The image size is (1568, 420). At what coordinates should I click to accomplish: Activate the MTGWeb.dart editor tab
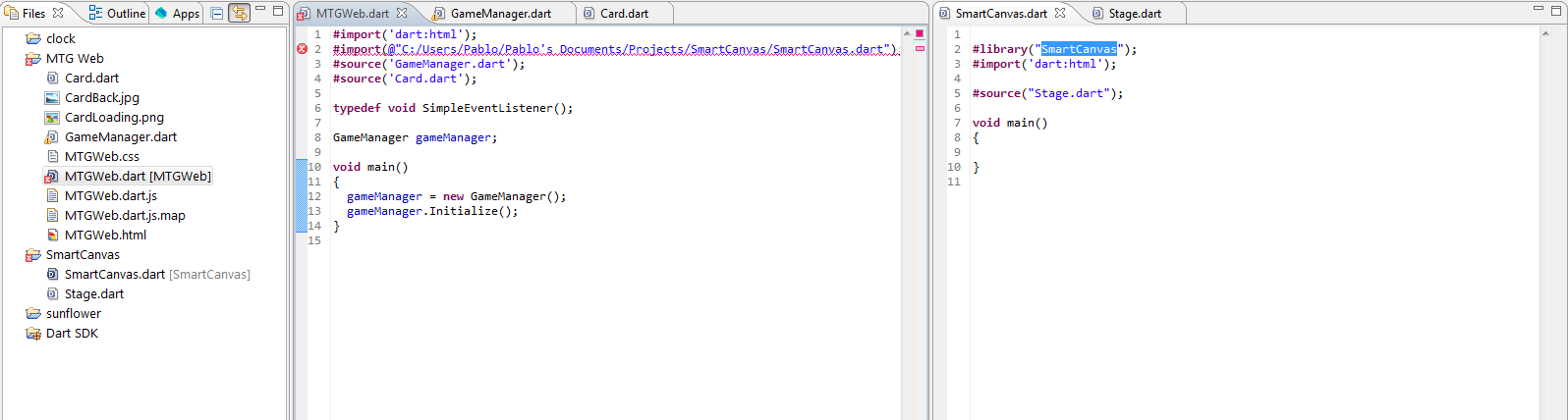click(352, 13)
